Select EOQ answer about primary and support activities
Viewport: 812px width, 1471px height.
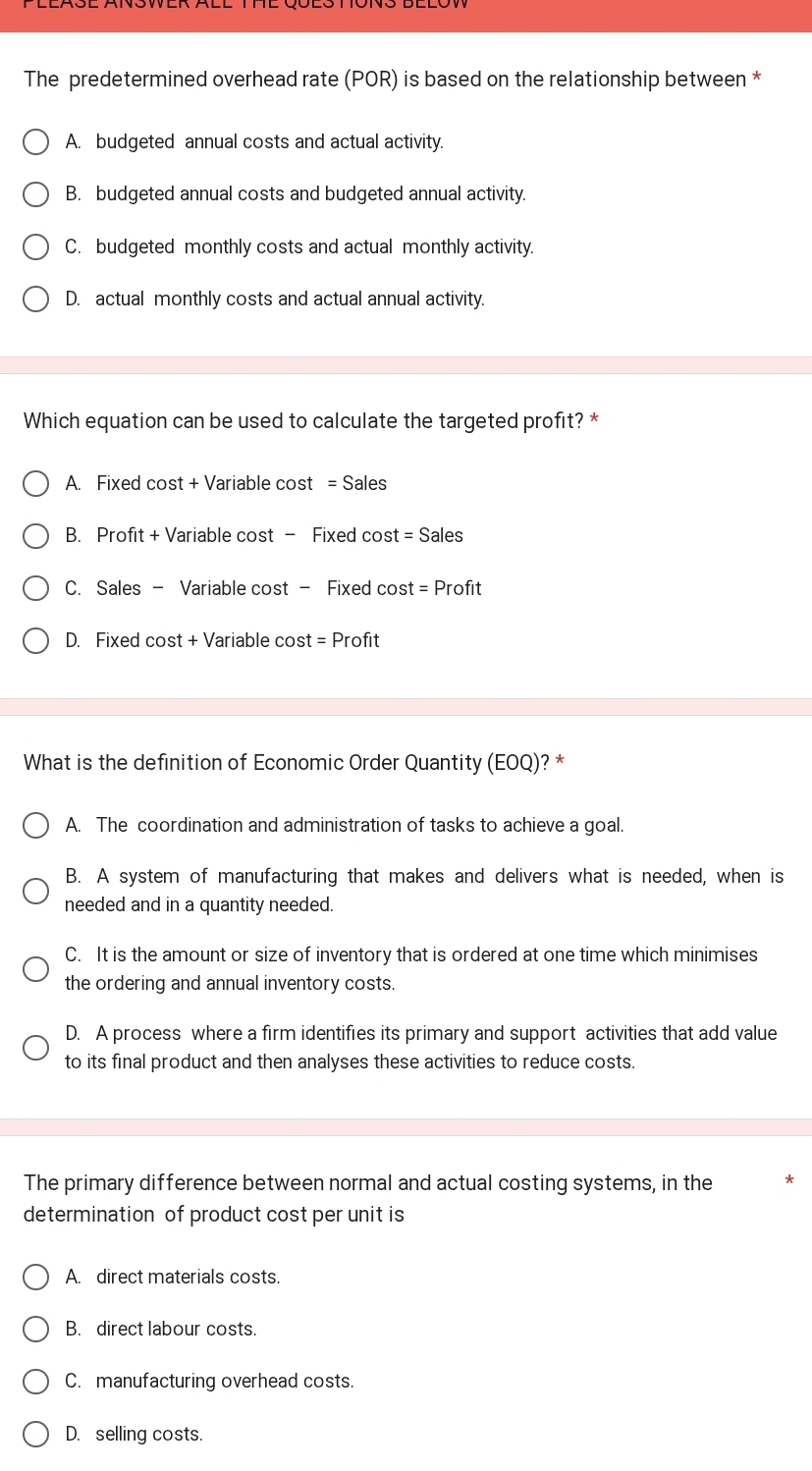point(35,1049)
